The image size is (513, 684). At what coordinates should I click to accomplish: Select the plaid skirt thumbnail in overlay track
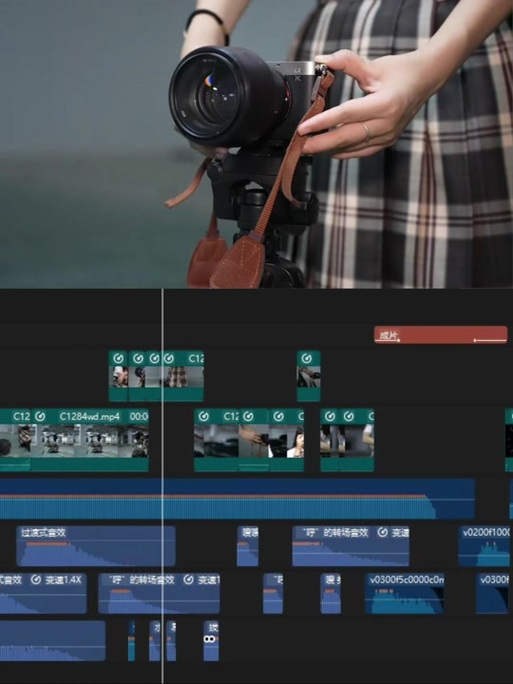pyautogui.click(x=177, y=376)
